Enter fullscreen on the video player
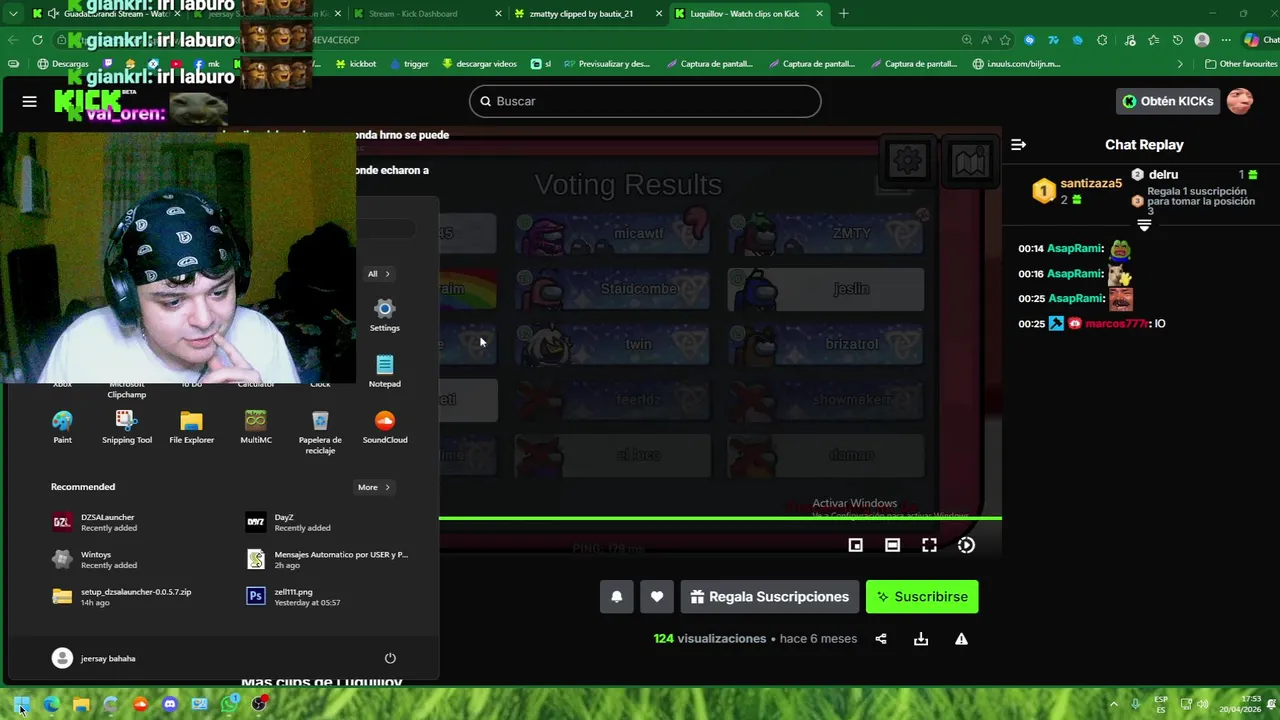Screen dimensions: 1280x720 [x=929, y=545]
